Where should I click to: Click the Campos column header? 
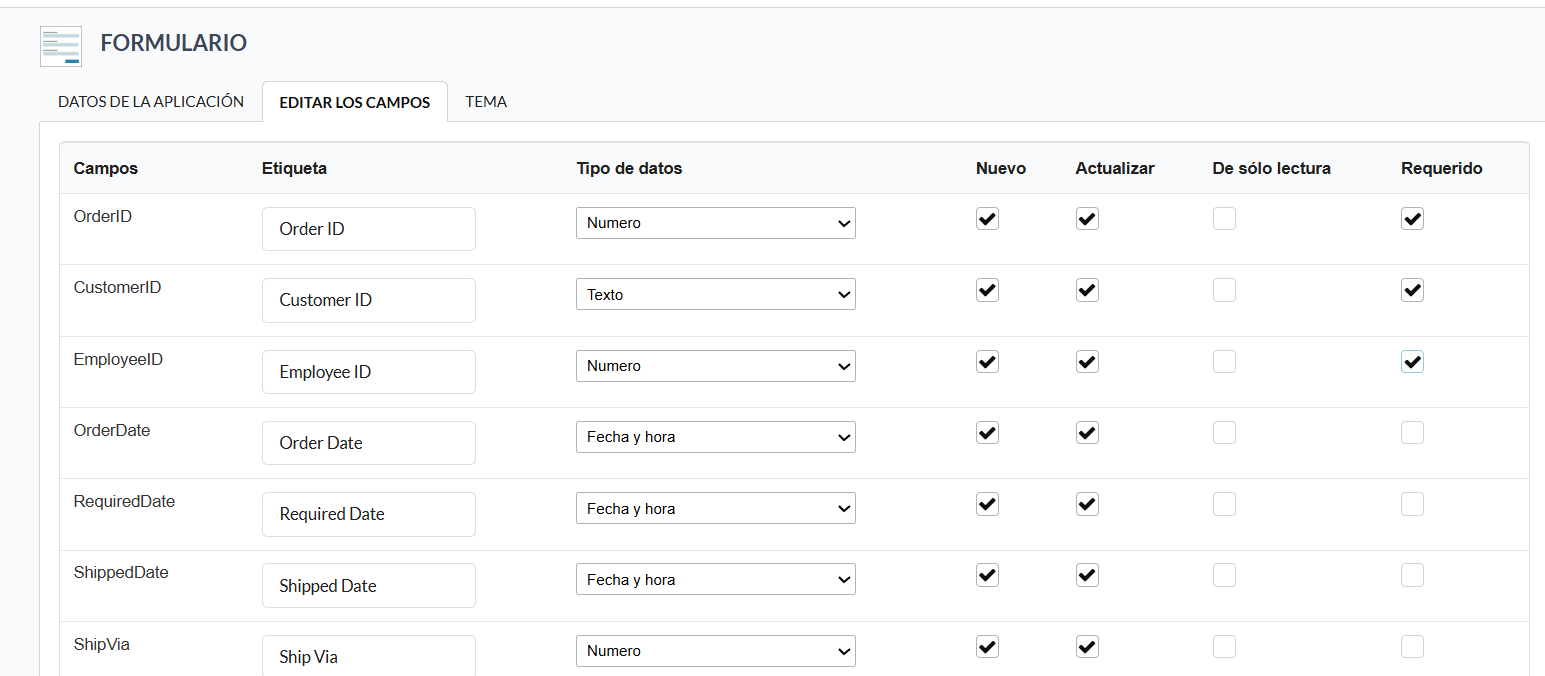tap(104, 168)
